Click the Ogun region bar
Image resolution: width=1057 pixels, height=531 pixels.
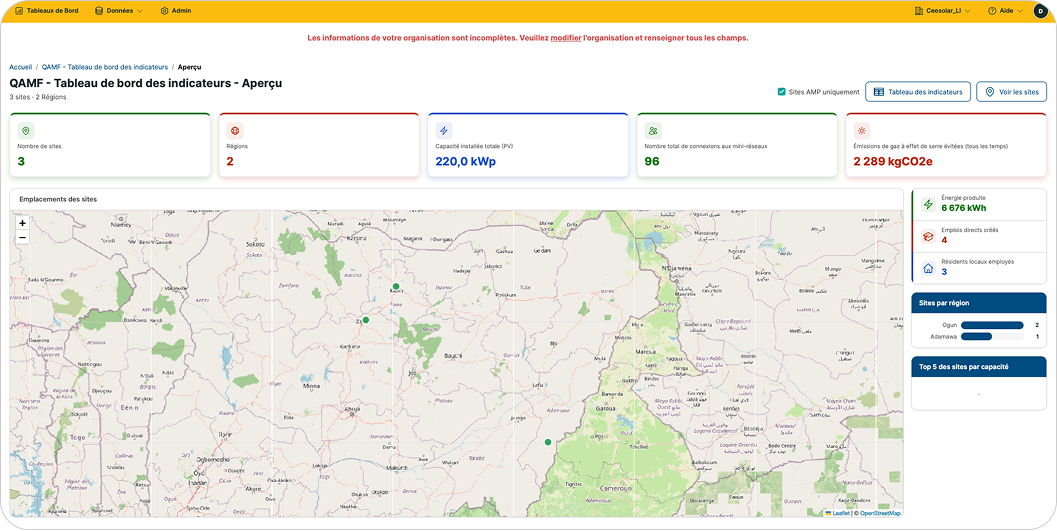[x=992, y=325]
